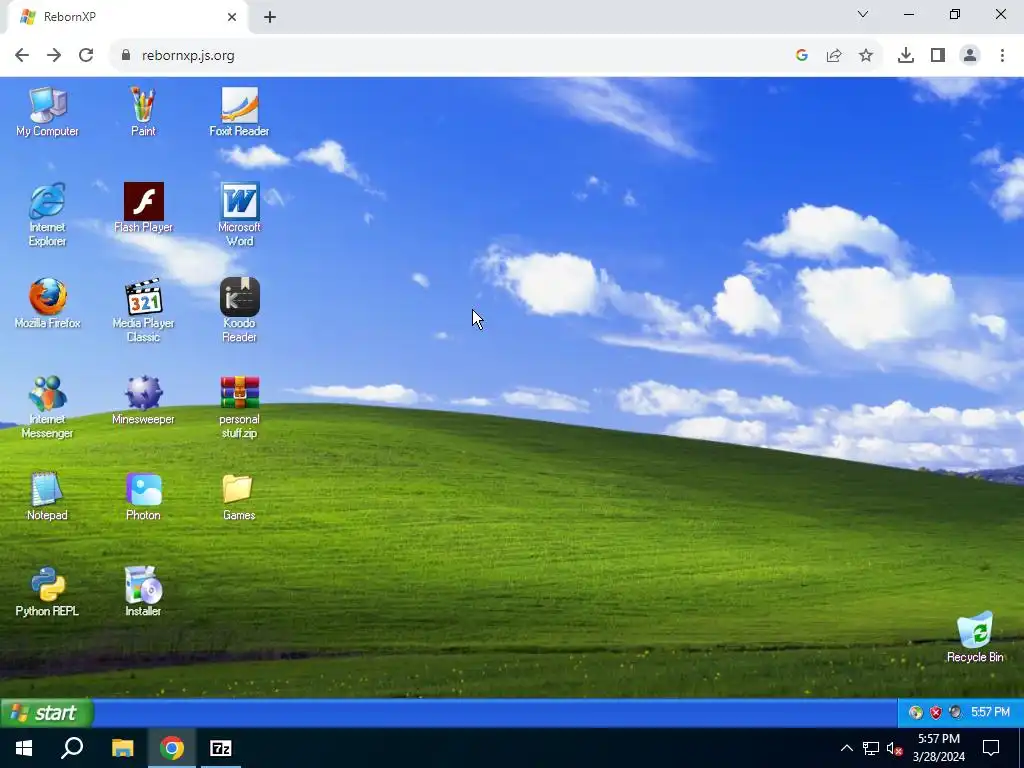The width and height of the screenshot is (1024, 768).
Task: Click the muted speaker tray icon
Action: pyautogui.click(x=895, y=748)
